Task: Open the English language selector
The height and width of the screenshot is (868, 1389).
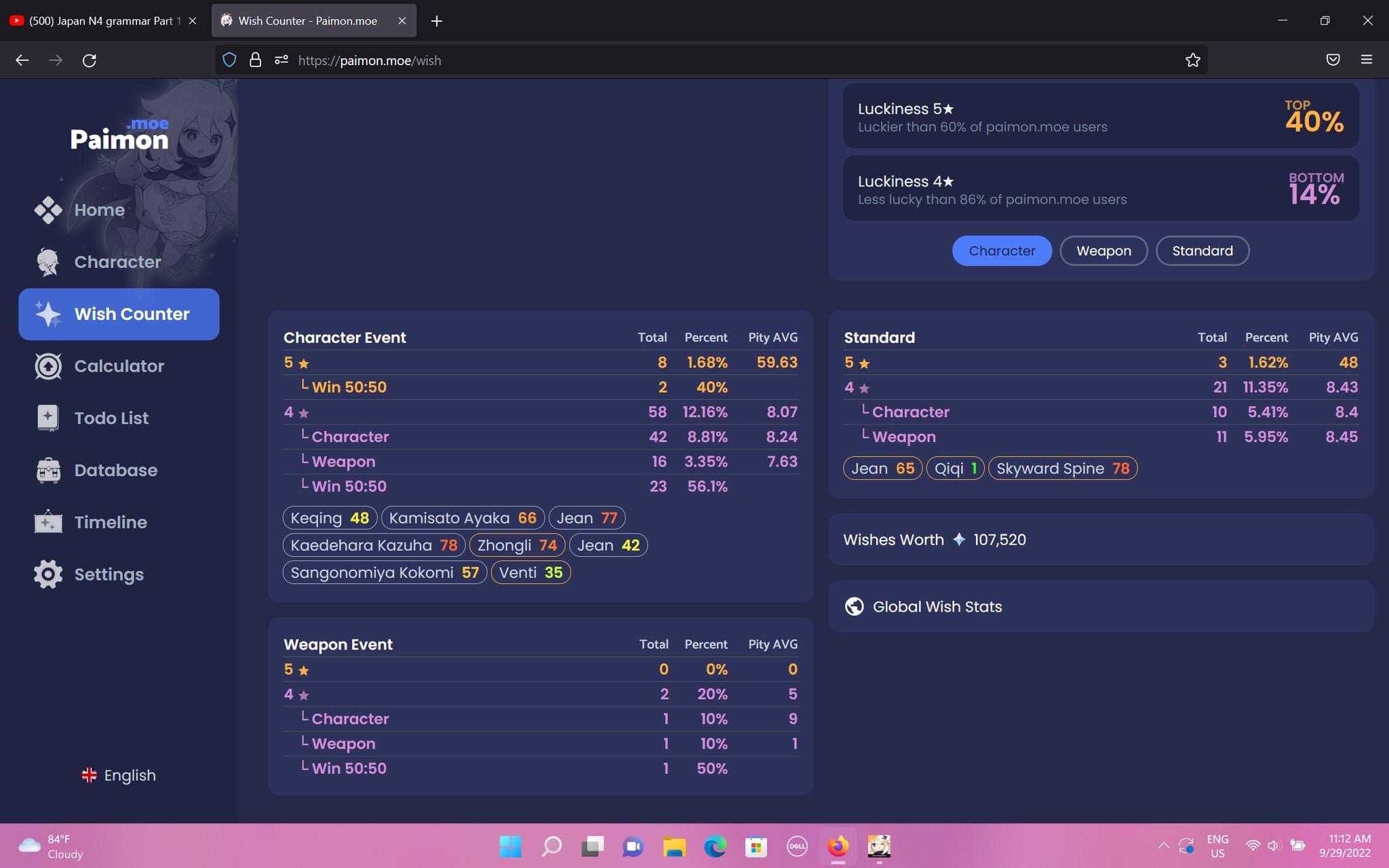Action: coord(119,775)
